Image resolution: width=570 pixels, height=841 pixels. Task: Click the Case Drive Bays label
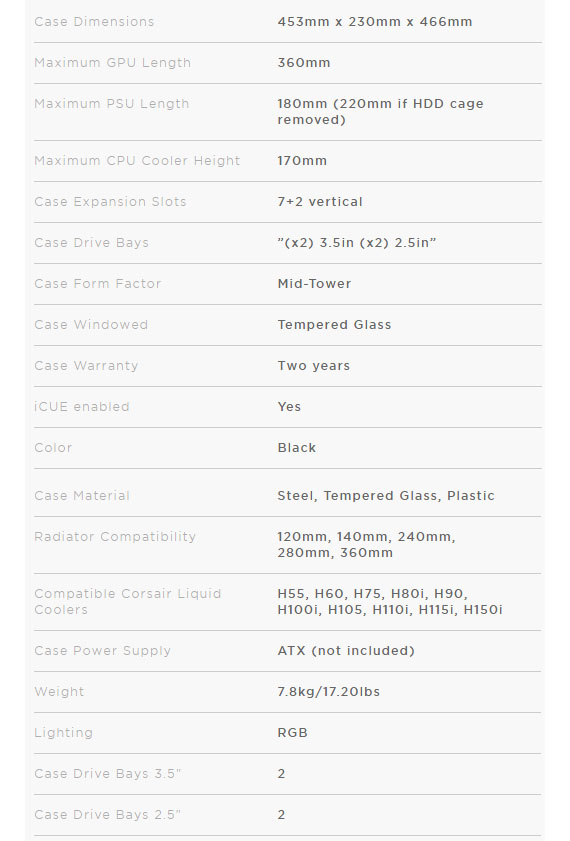tap(92, 242)
